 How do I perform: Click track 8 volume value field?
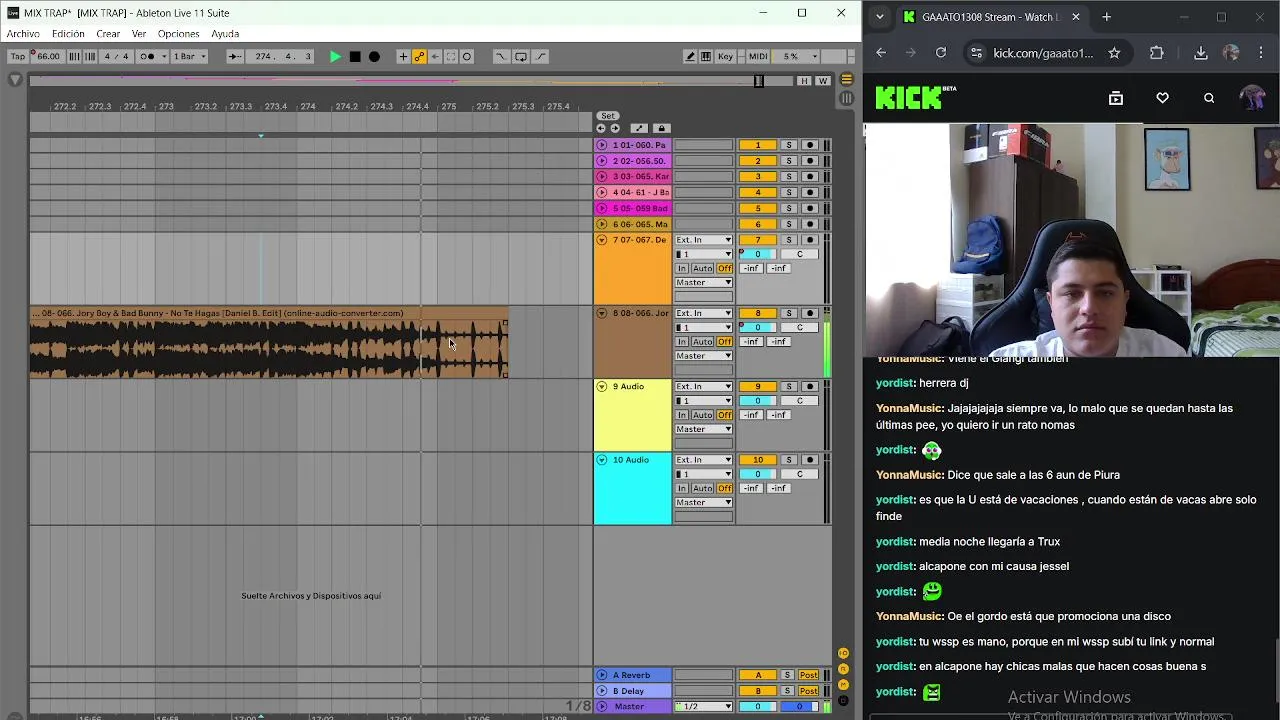(758, 327)
